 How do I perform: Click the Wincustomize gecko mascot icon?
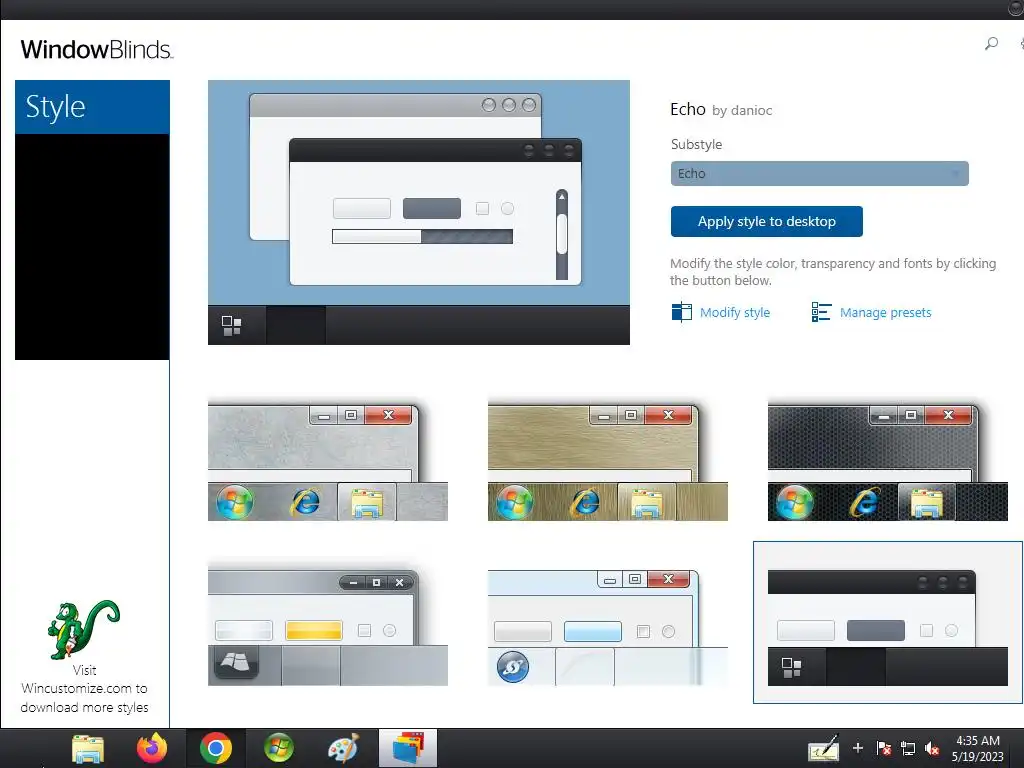click(84, 630)
